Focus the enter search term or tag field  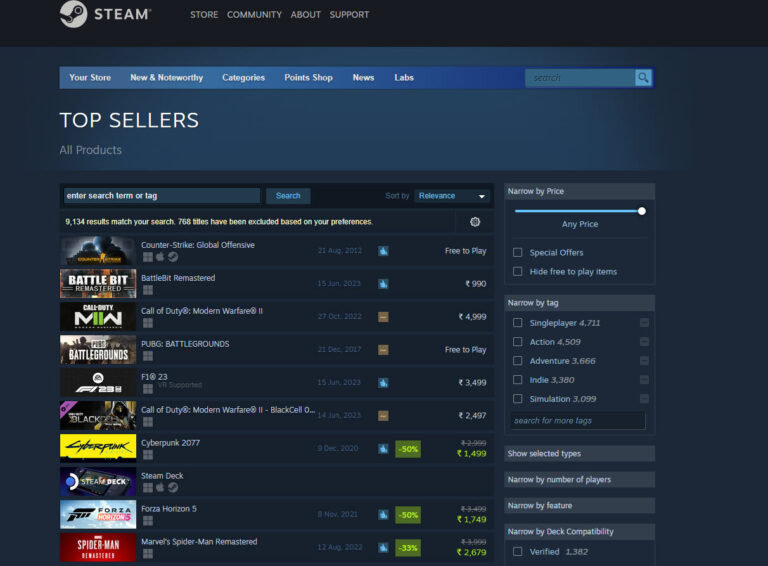point(162,196)
